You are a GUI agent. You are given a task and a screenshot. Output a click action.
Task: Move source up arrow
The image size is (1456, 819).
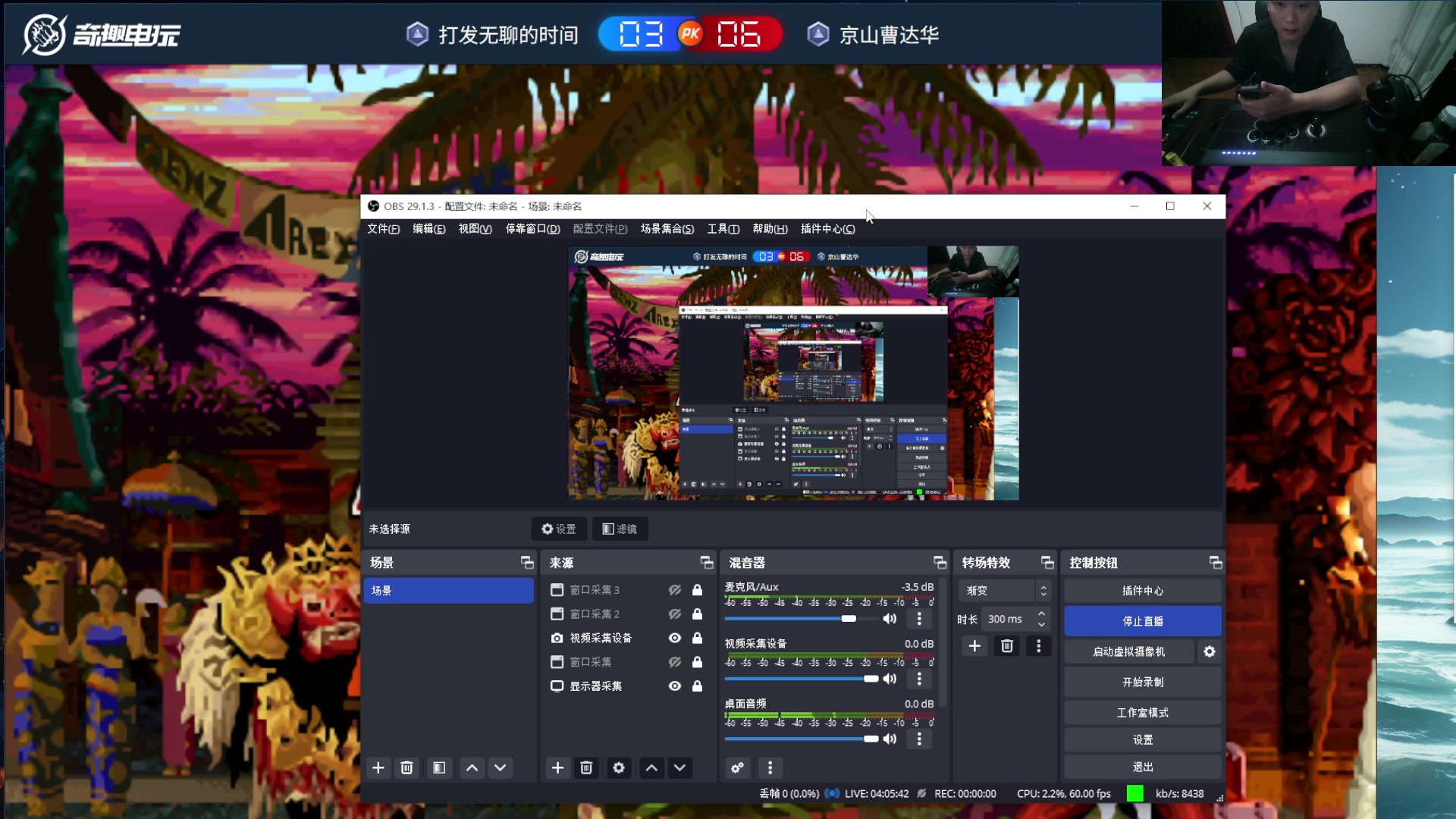(651, 767)
